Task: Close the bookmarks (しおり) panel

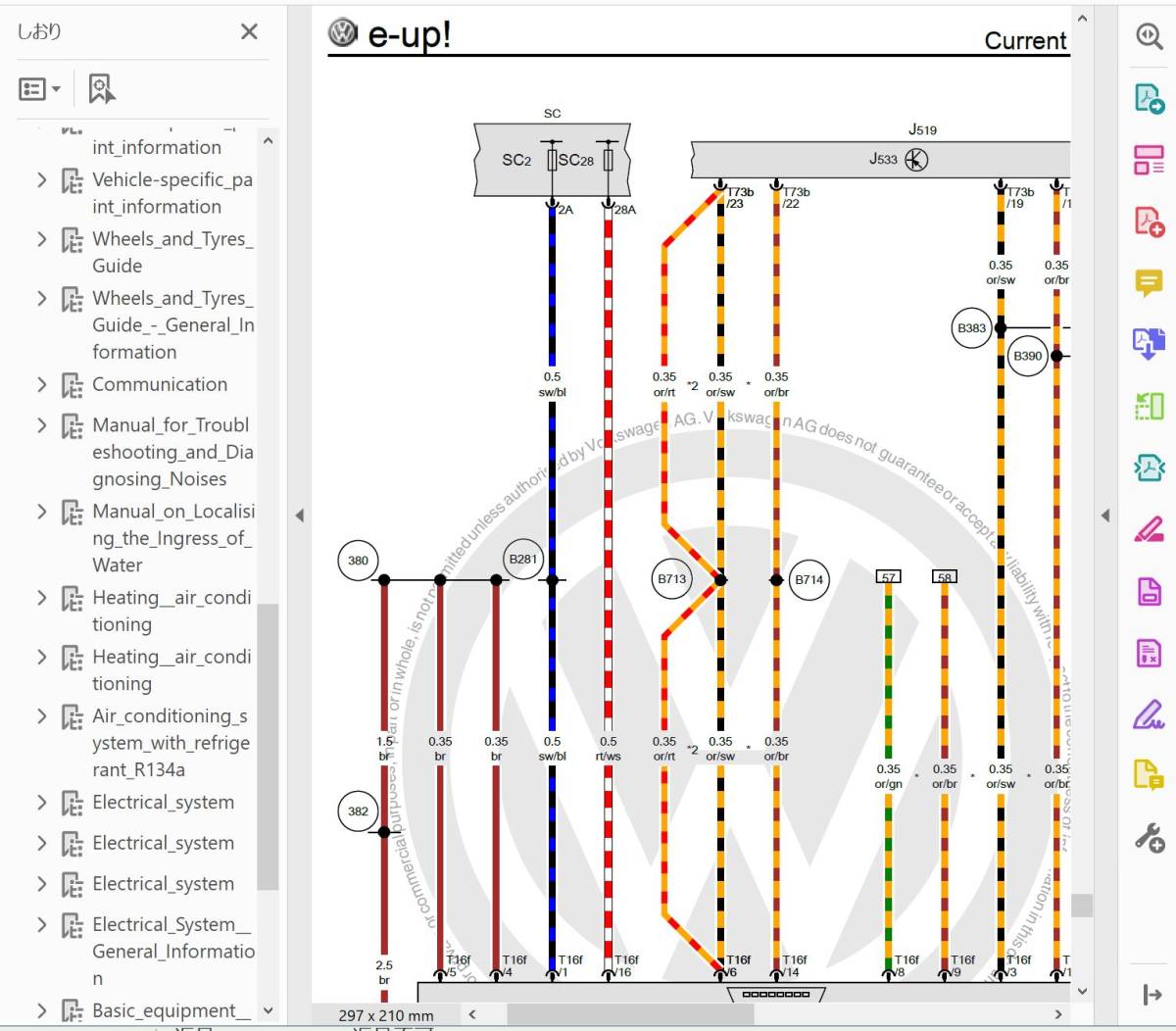Action: [249, 31]
